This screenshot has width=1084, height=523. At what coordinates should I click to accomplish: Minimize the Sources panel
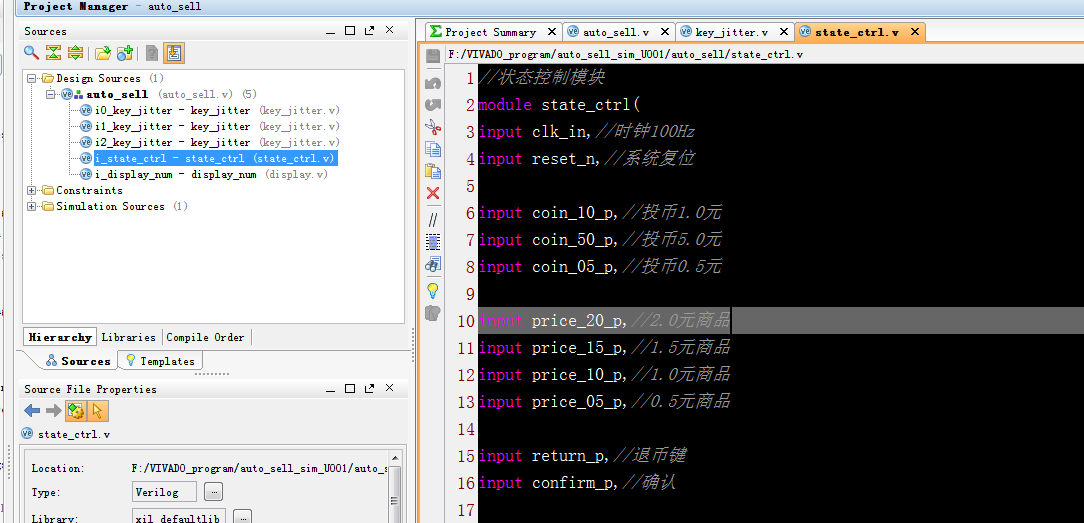point(330,31)
